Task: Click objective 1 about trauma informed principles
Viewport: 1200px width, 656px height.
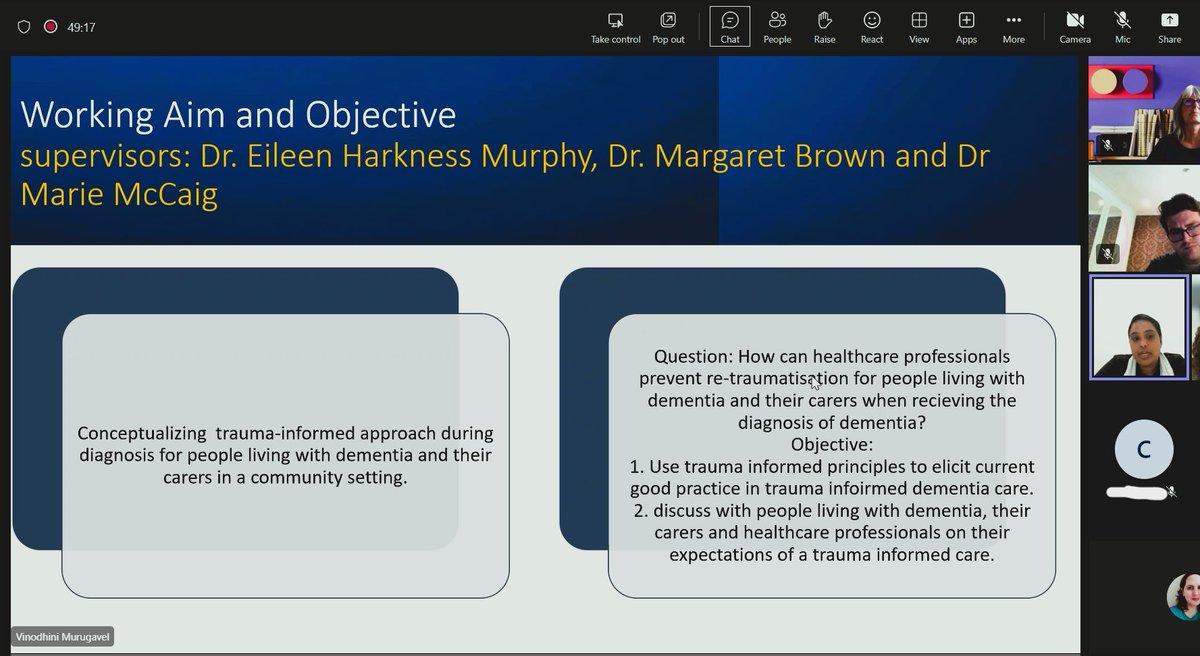Action: [x=832, y=477]
